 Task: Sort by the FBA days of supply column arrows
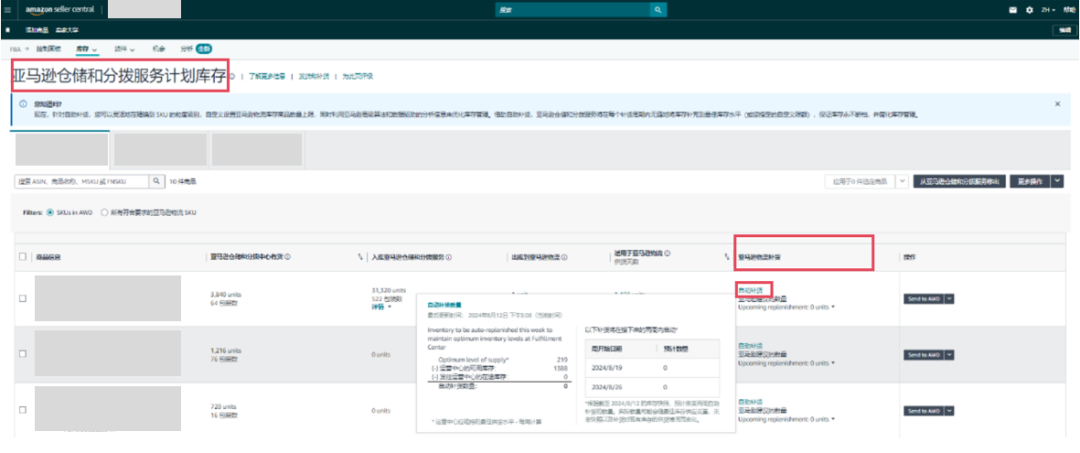[726, 257]
